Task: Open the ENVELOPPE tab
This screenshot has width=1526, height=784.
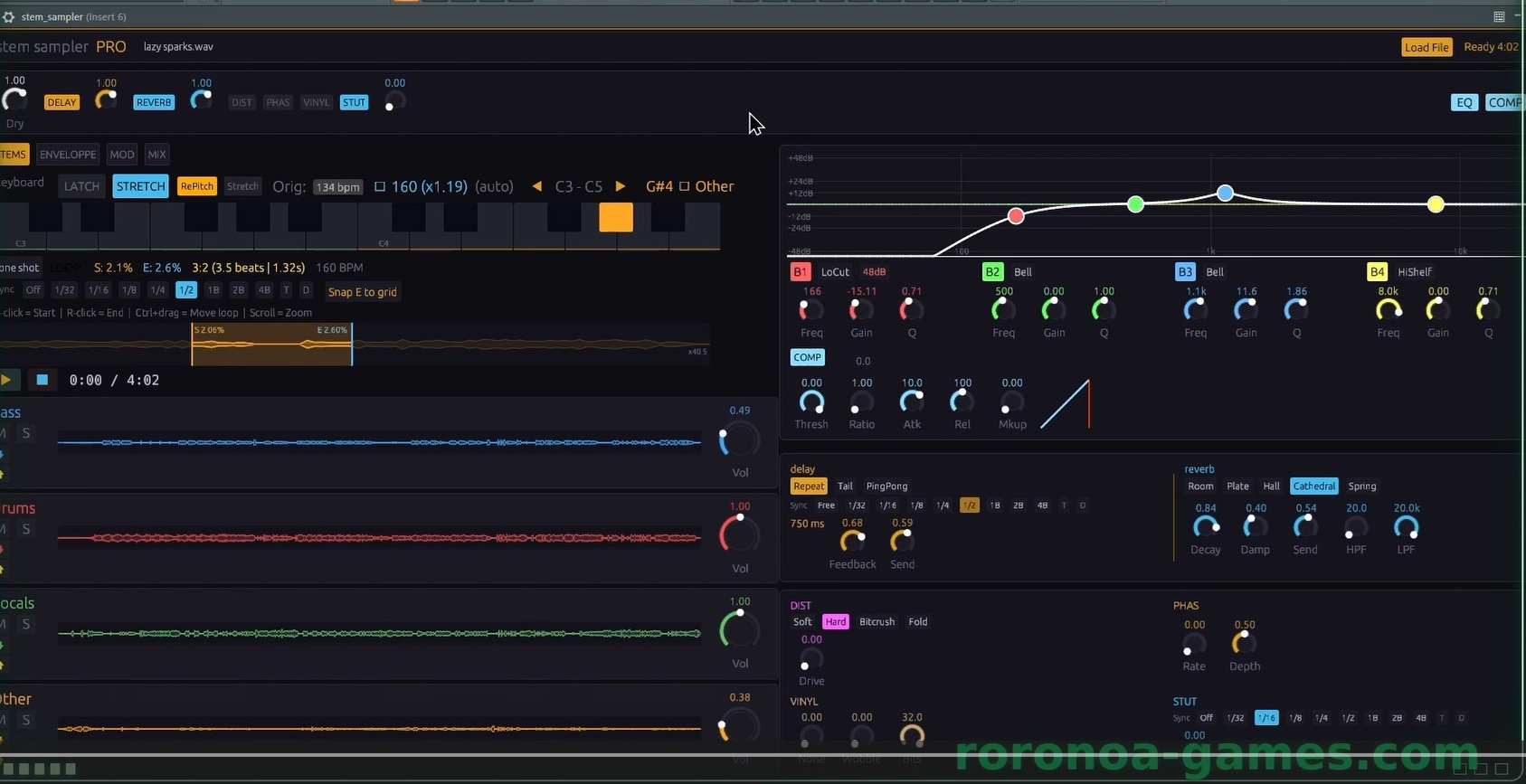Action: point(68,155)
